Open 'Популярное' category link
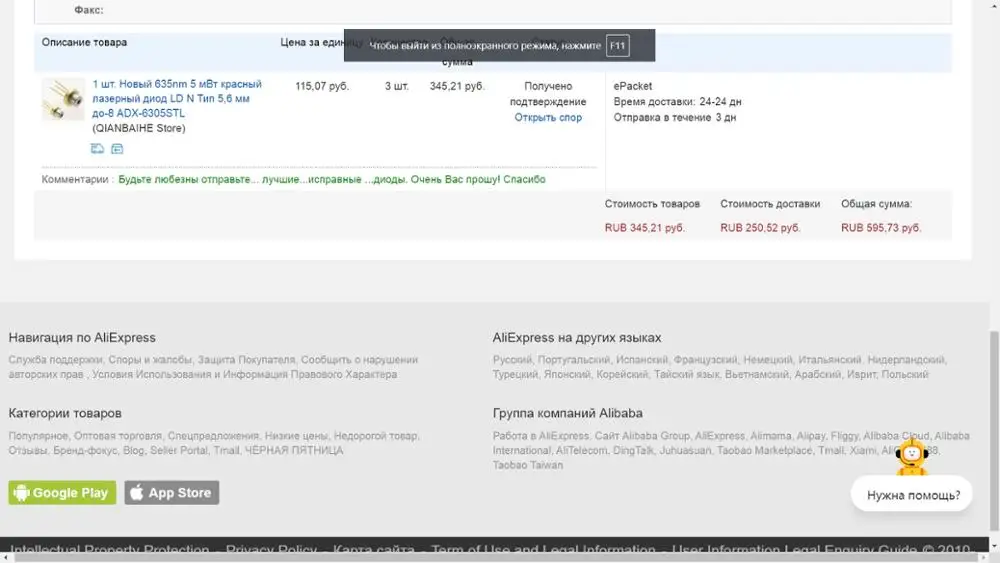The image size is (1000, 563). [38, 436]
